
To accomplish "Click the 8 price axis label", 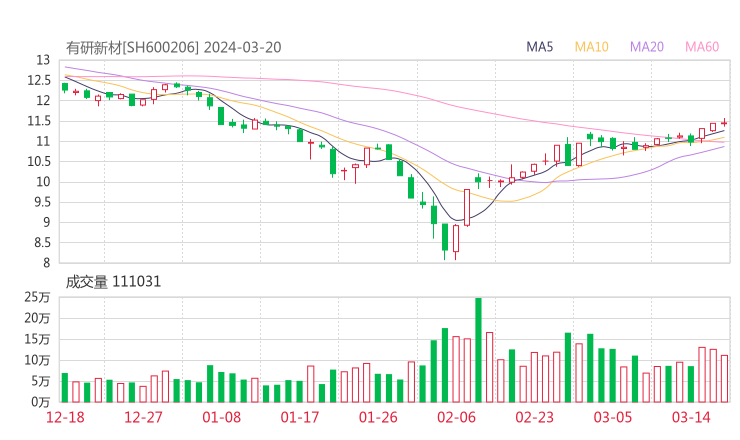I will [46, 263].
